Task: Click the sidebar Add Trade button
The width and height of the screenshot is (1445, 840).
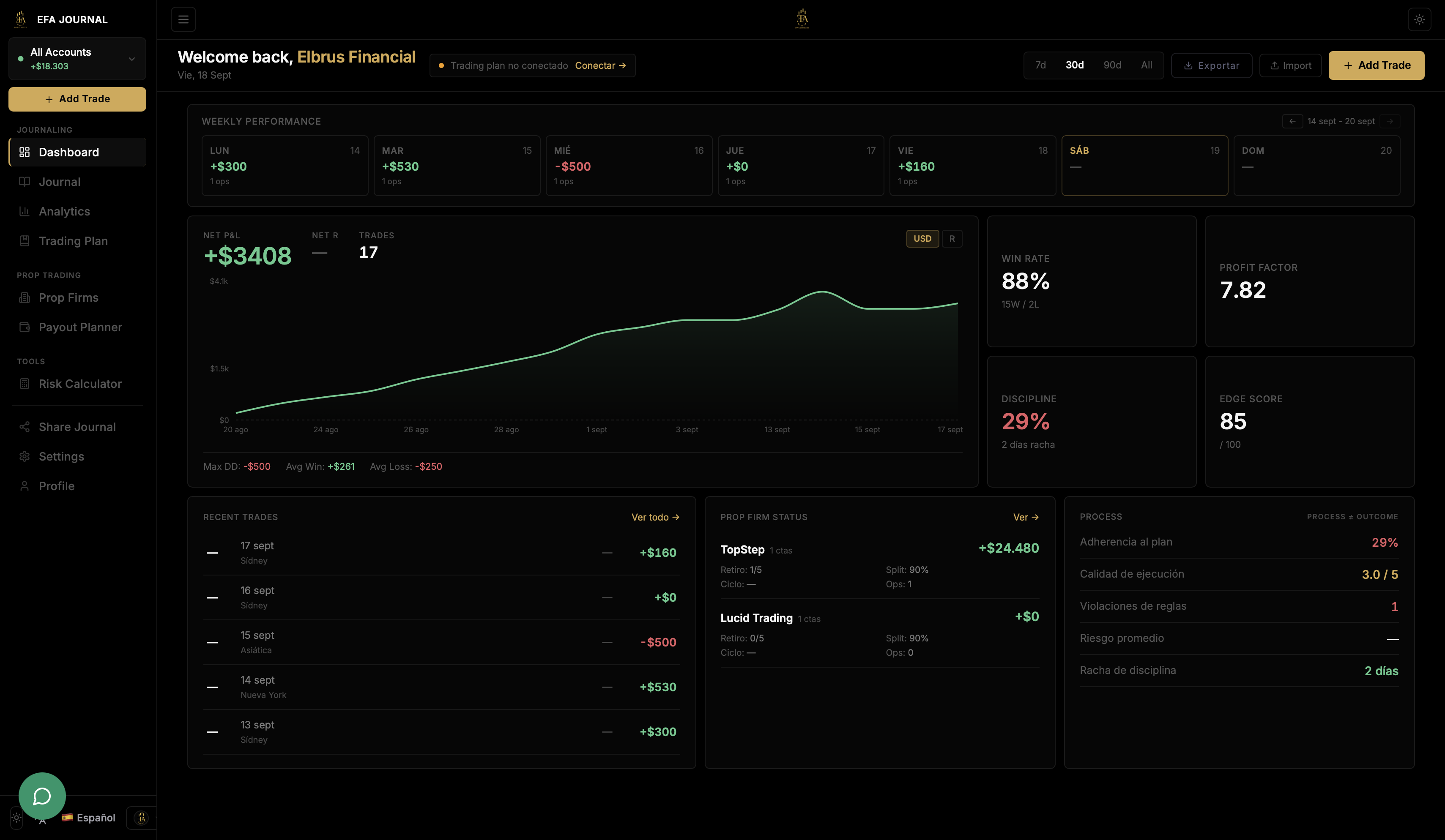Action: (x=77, y=99)
